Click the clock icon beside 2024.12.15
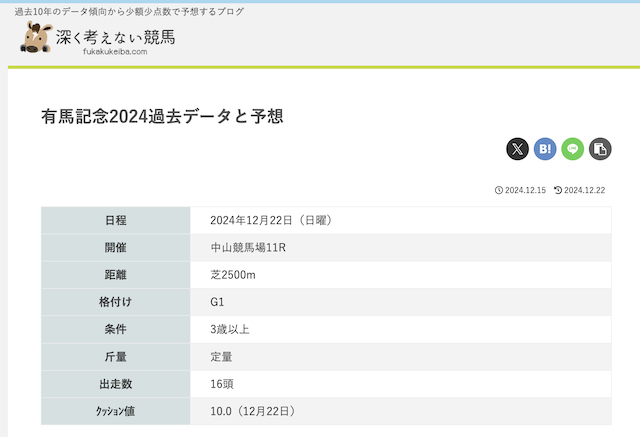This screenshot has height=437, width=640. (499, 190)
